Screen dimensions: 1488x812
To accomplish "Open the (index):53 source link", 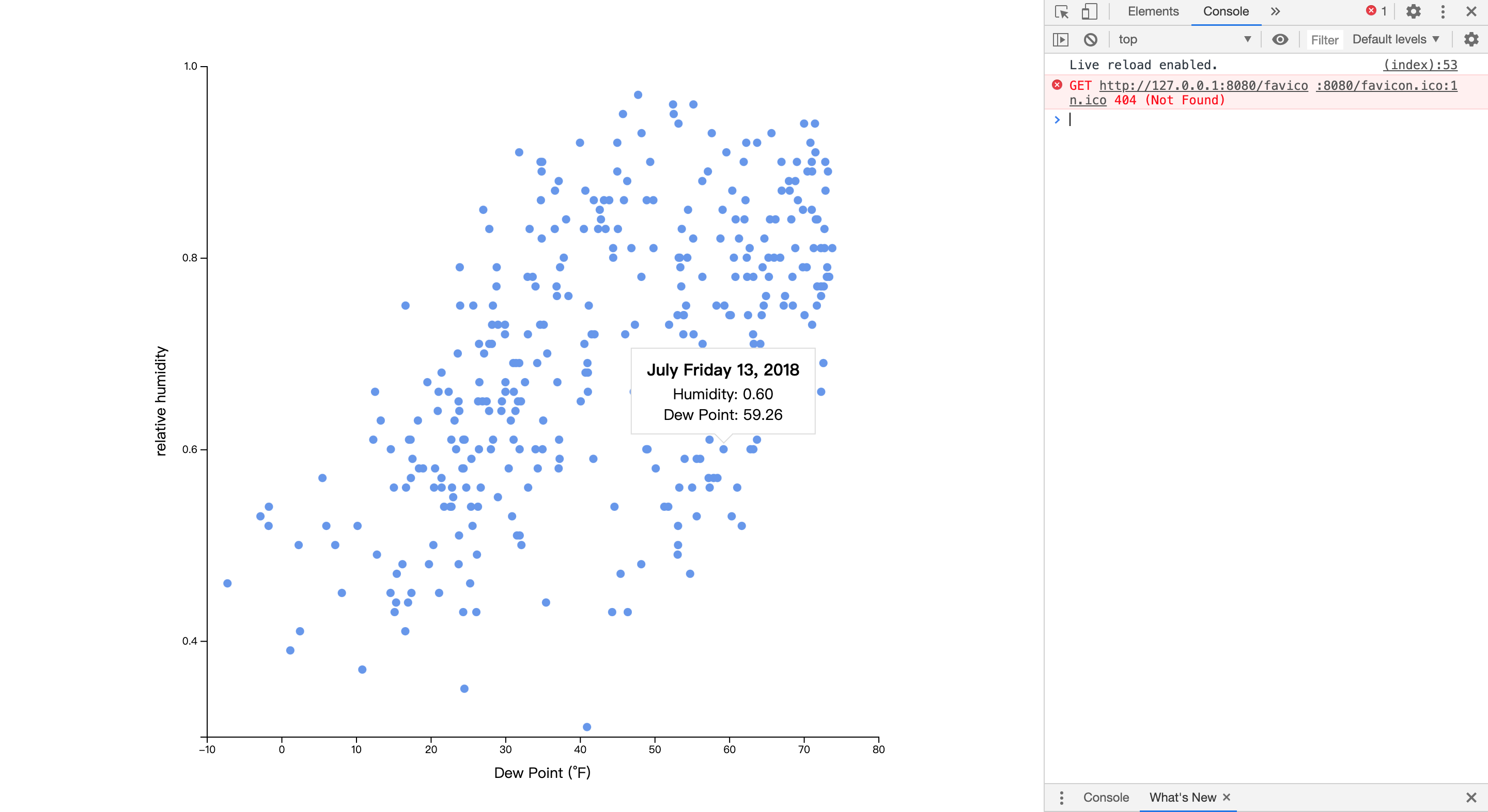I will 1420,65.
